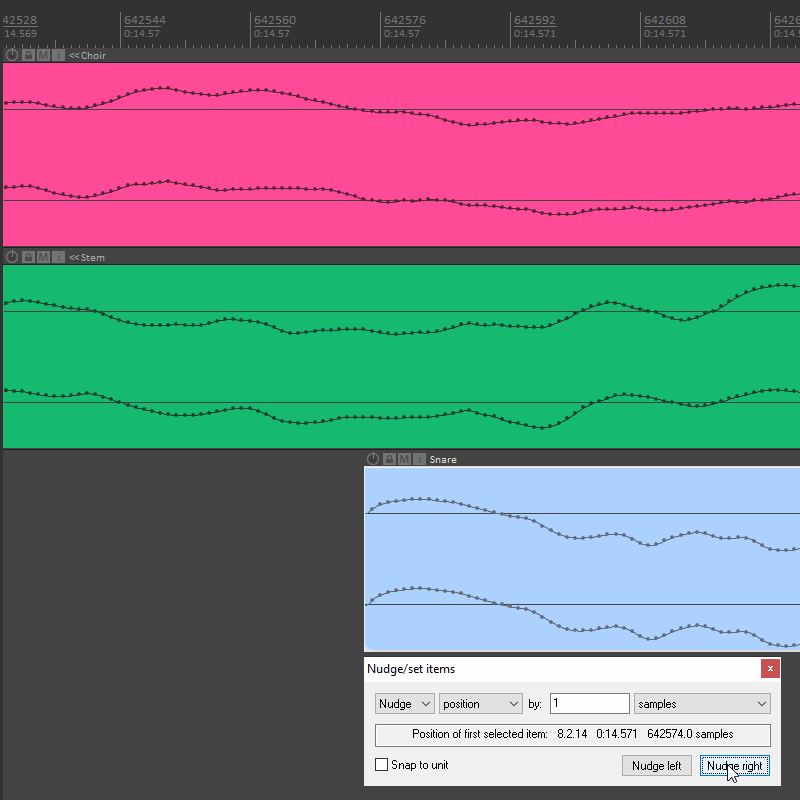
Task: Click ruler marker 642576
Action: [405, 20]
